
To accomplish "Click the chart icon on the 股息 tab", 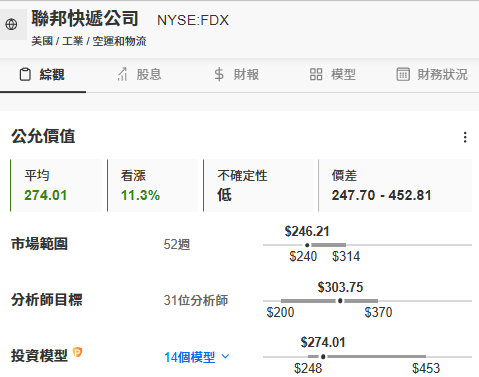I will point(122,74).
